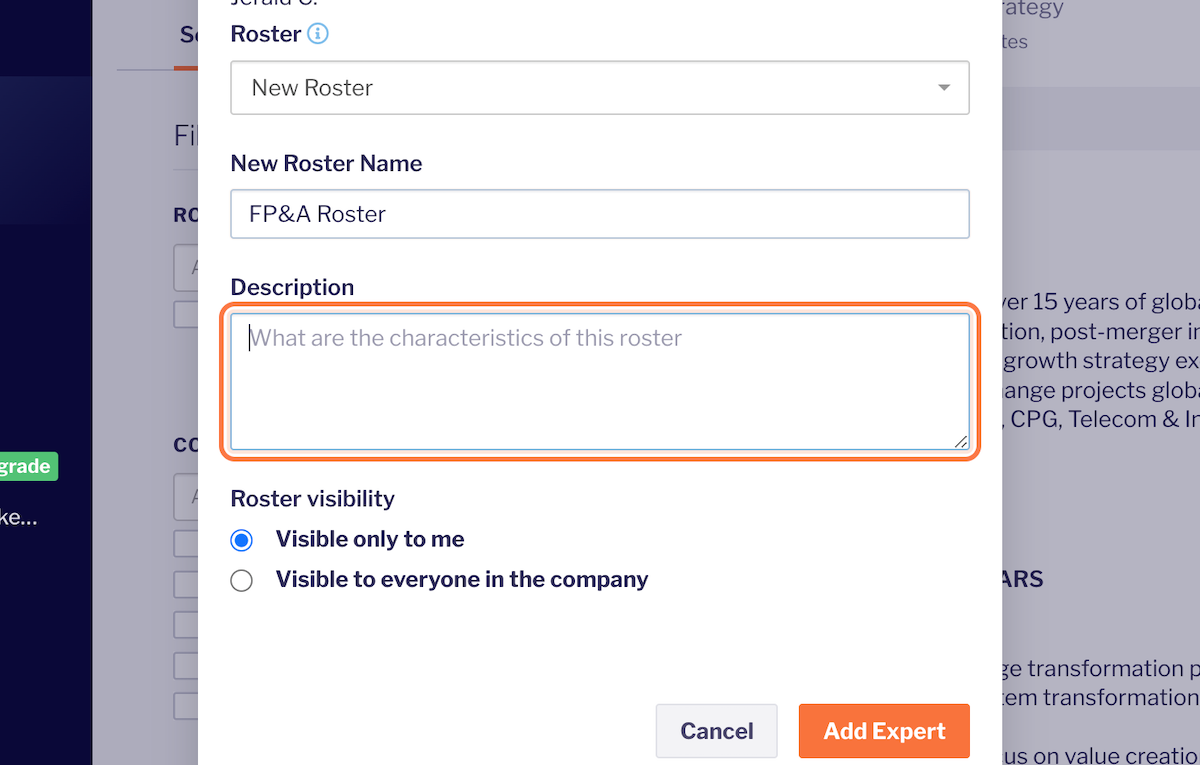Click the green Upgrade badge in sidebar
This screenshot has width=1200, height=765.
tap(28, 467)
